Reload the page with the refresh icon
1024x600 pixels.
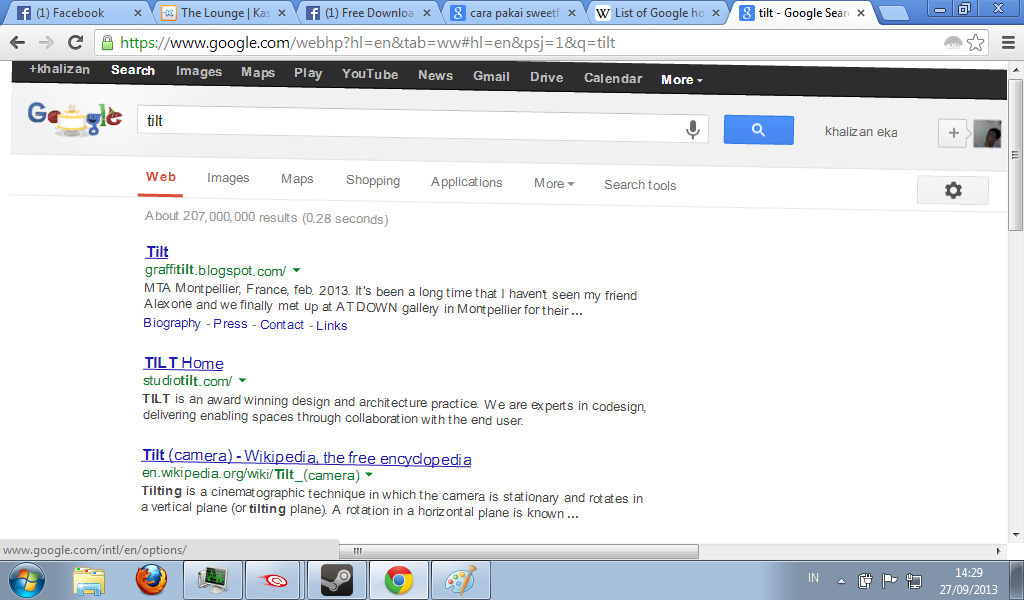(76, 42)
